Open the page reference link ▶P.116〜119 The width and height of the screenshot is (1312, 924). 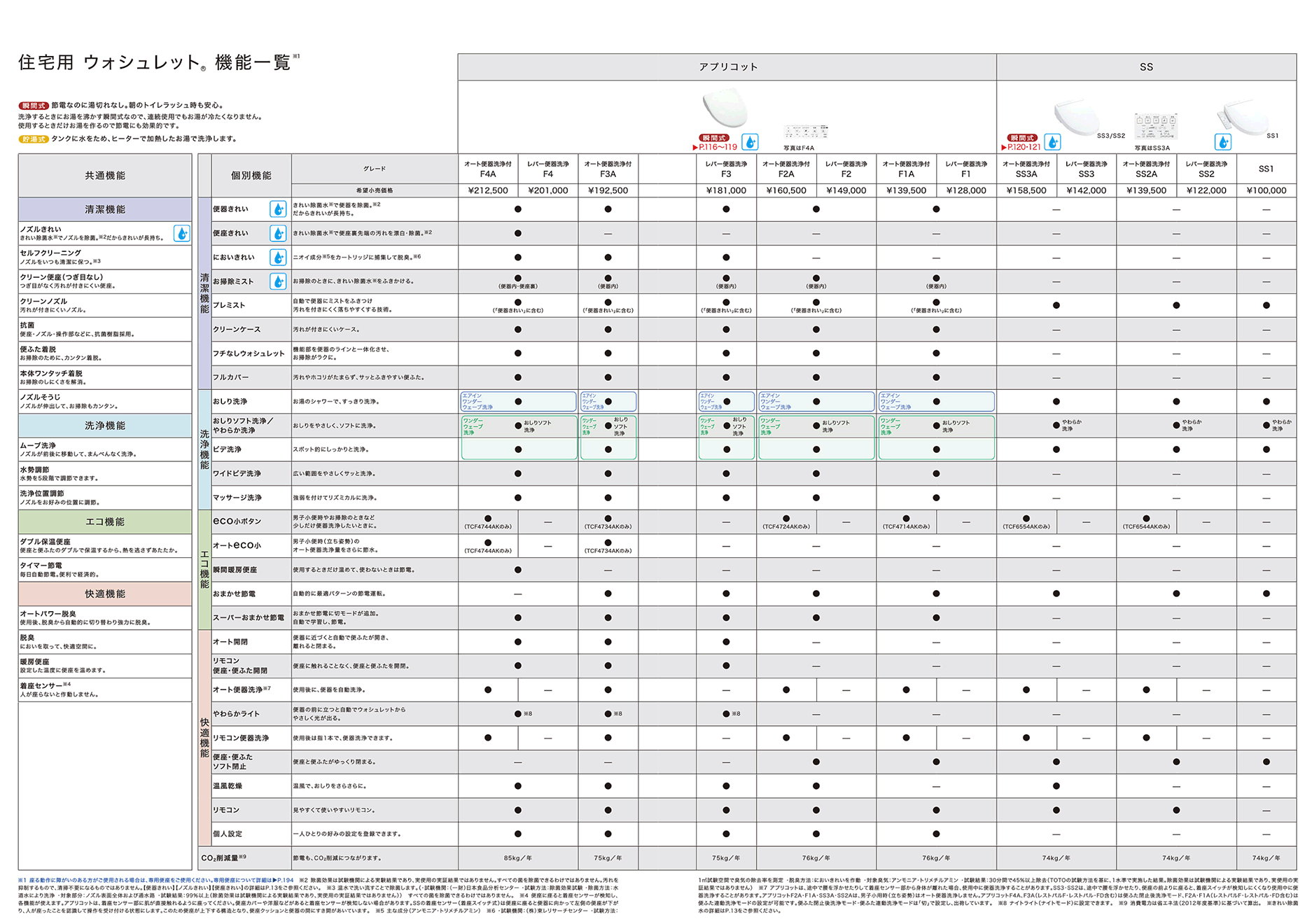(715, 147)
